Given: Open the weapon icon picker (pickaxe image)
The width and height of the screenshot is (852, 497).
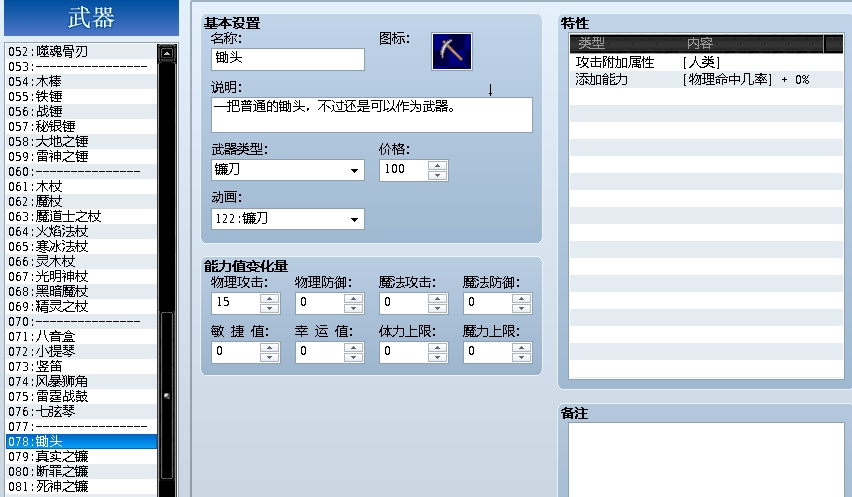Looking at the screenshot, I should tap(452, 52).
